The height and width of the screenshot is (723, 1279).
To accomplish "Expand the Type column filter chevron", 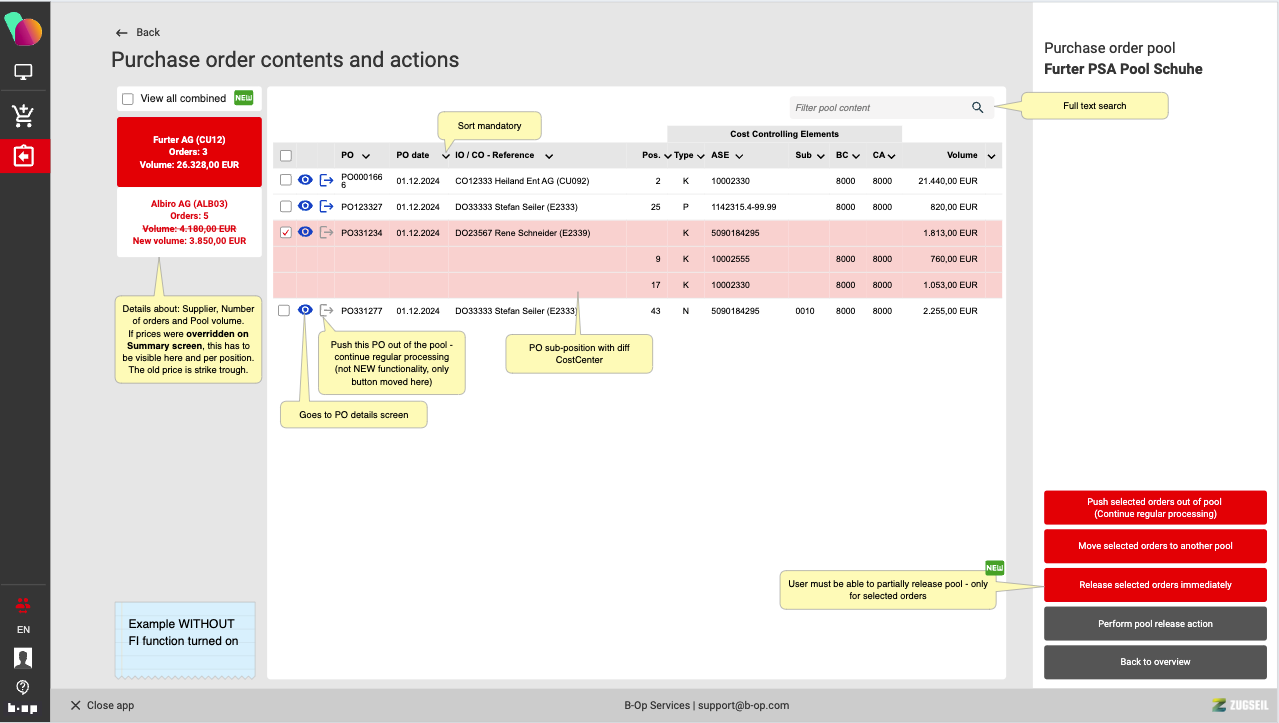I will [700, 156].
